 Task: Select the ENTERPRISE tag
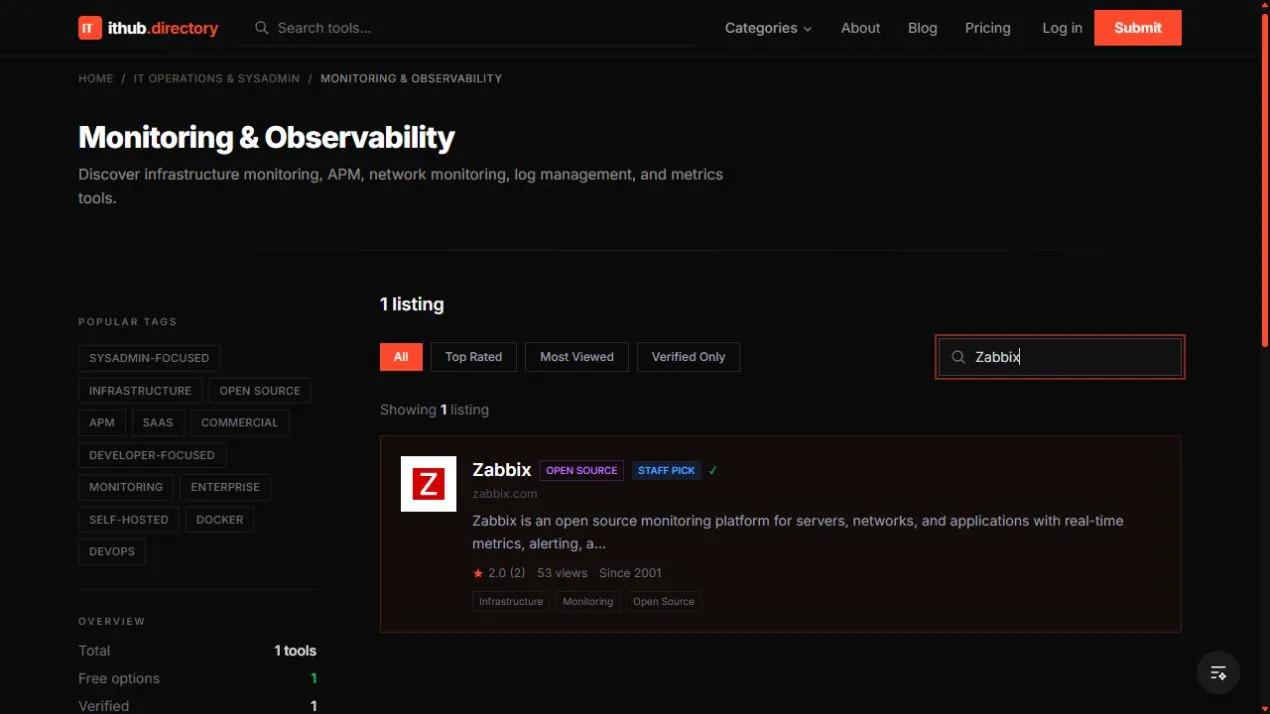(225, 487)
